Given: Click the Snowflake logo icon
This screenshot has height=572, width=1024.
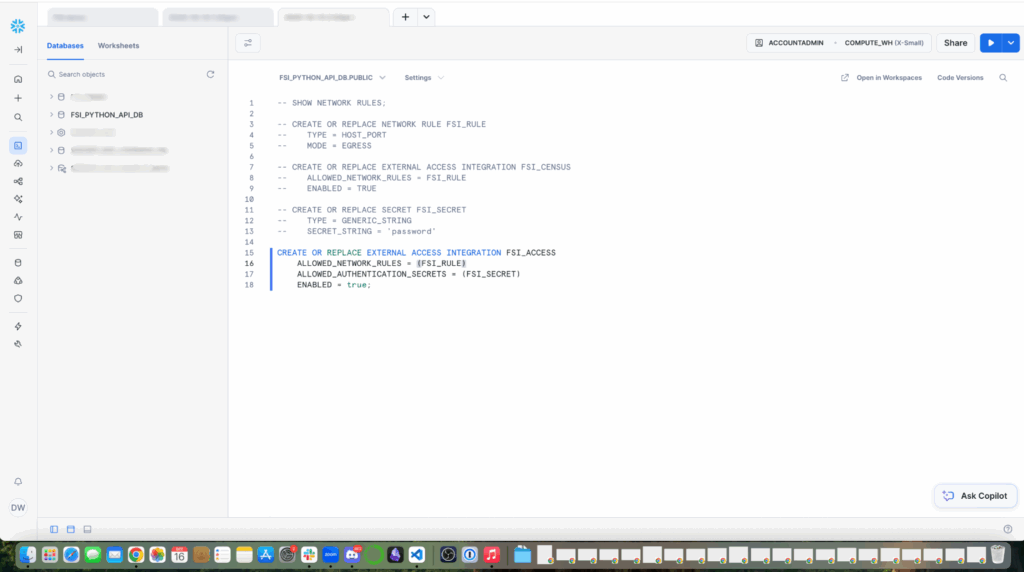Looking at the screenshot, I should point(18,25).
